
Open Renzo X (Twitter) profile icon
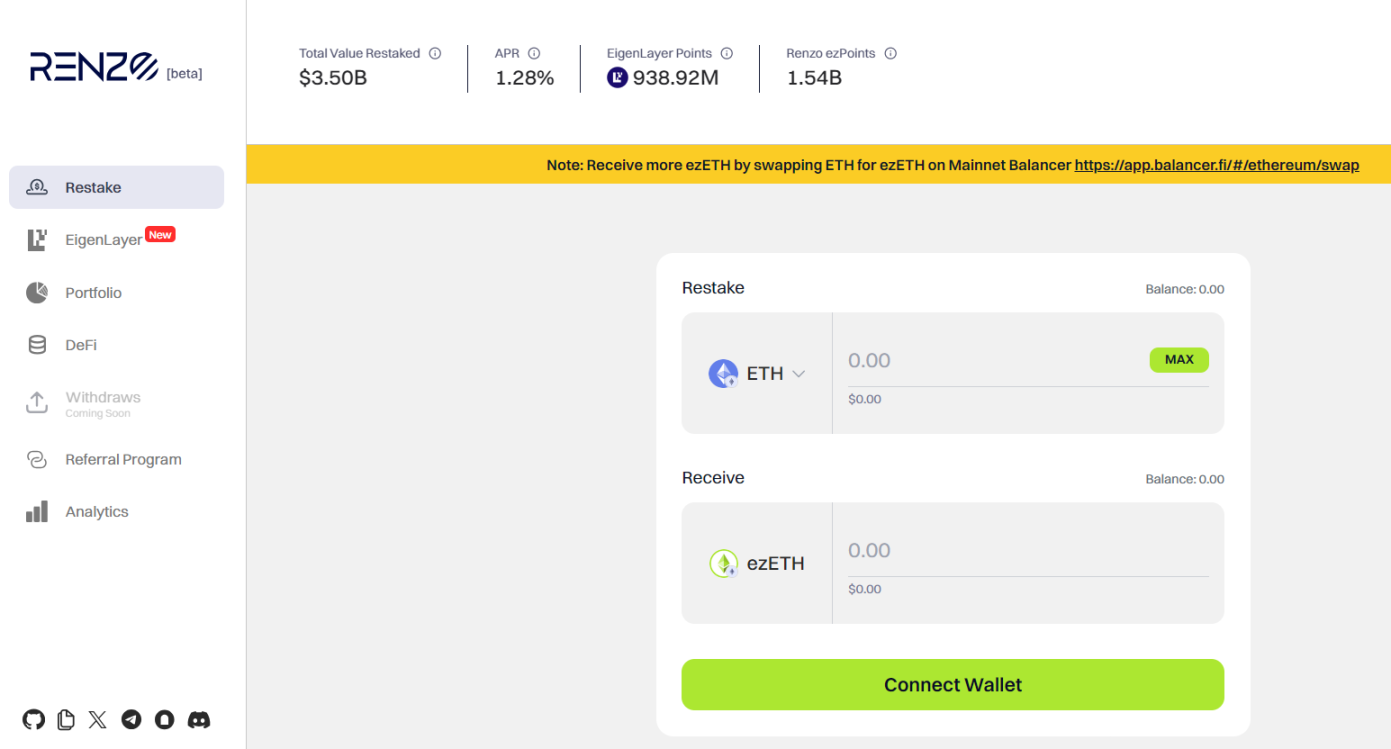pyautogui.click(x=97, y=720)
